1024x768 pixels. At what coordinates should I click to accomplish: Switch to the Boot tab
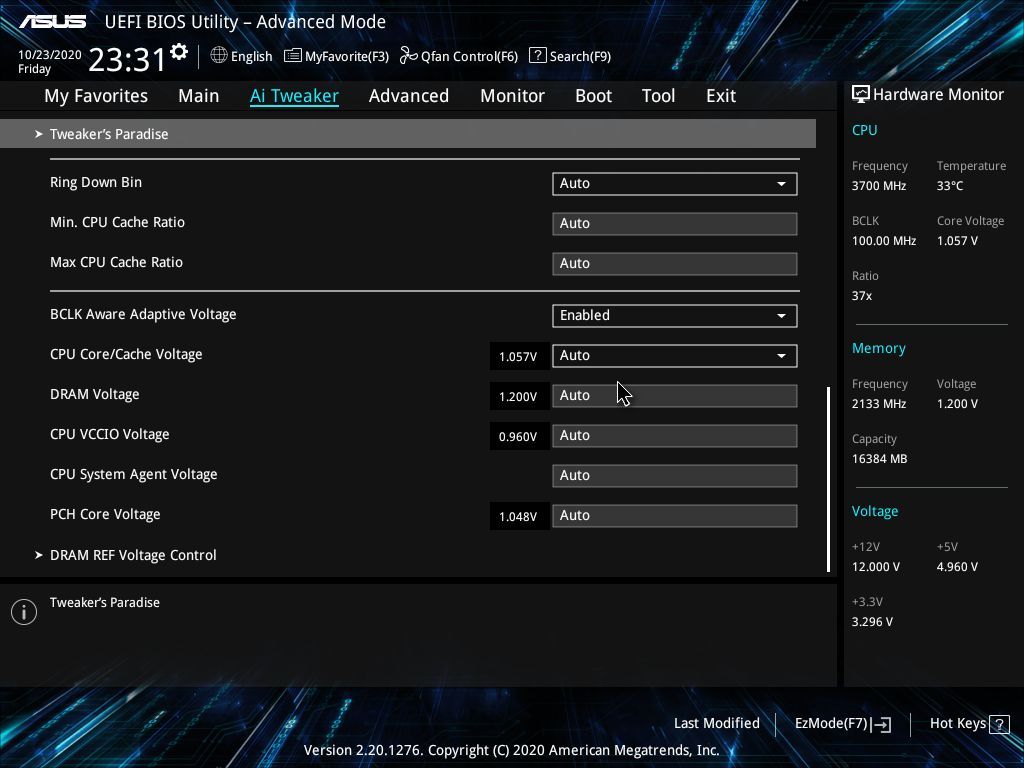click(x=593, y=96)
